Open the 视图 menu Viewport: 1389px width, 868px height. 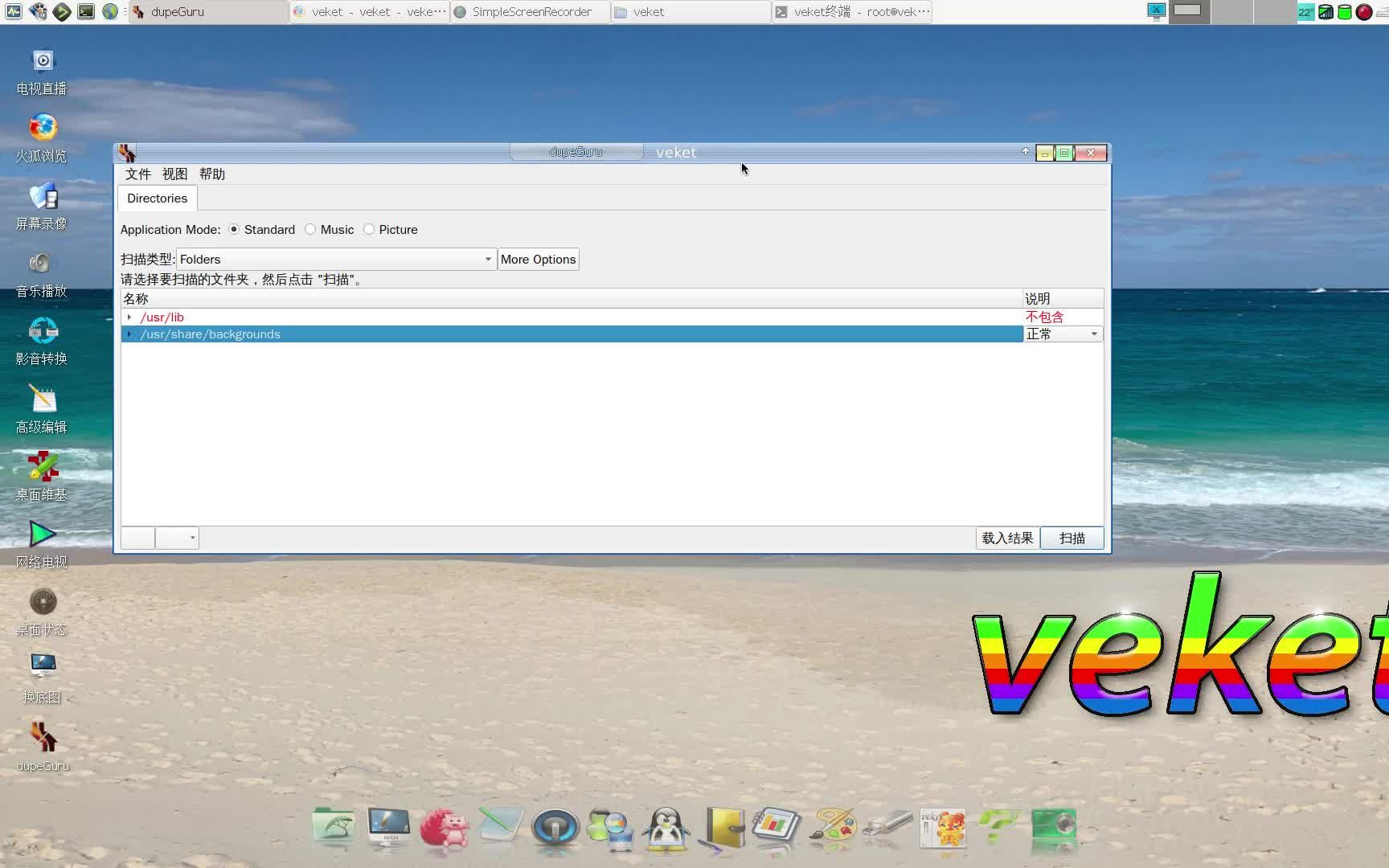tap(174, 174)
